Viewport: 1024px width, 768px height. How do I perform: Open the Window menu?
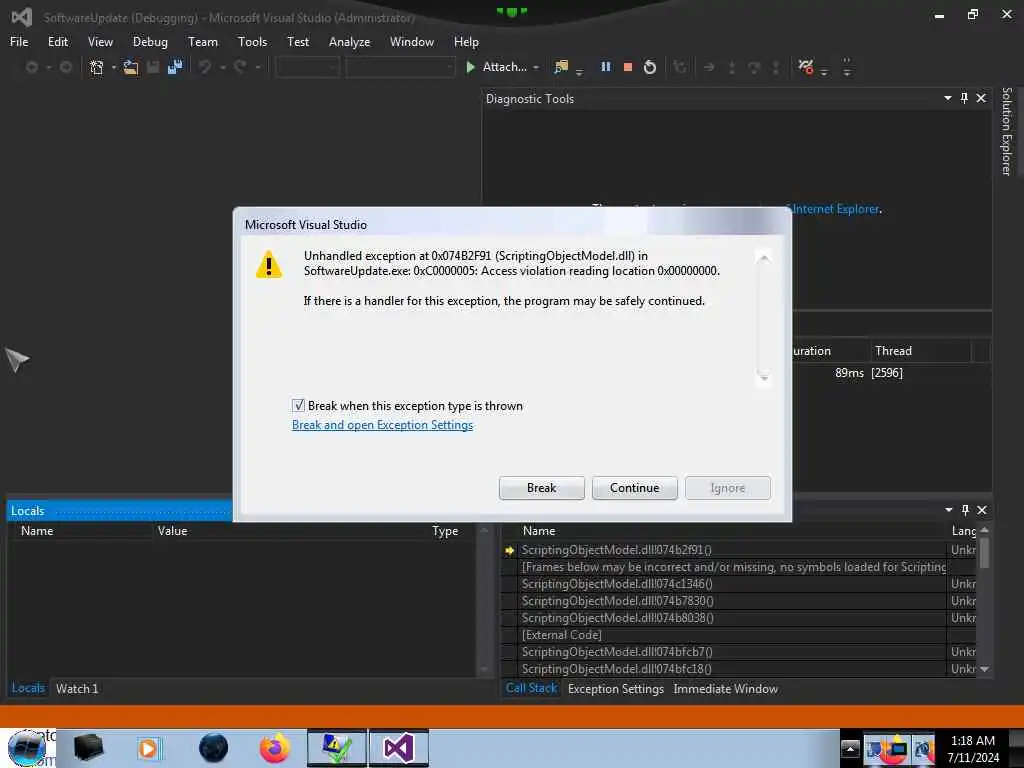point(411,42)
